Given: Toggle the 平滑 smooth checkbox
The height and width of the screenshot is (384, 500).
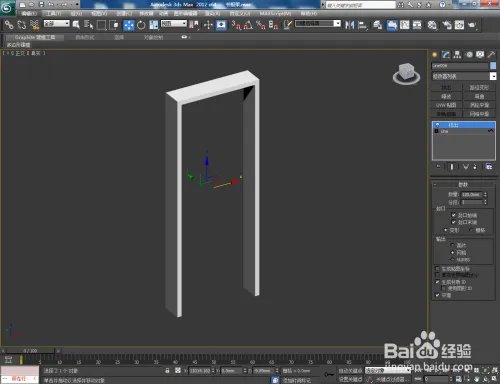Looking at the screenshot, I should click(438, 295).
